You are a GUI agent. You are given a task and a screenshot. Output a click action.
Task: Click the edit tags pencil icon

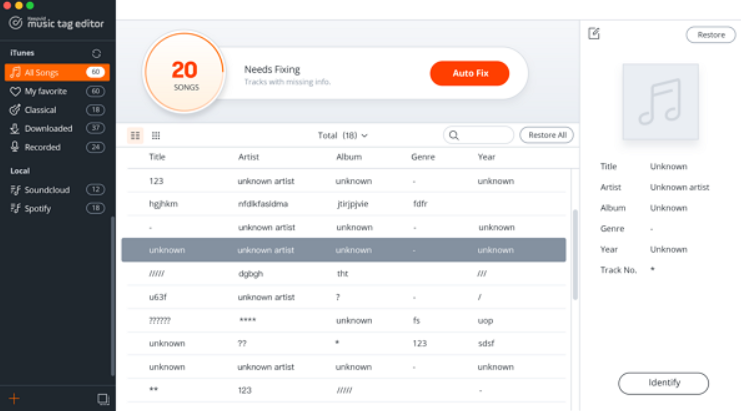(x=594, y=34)
